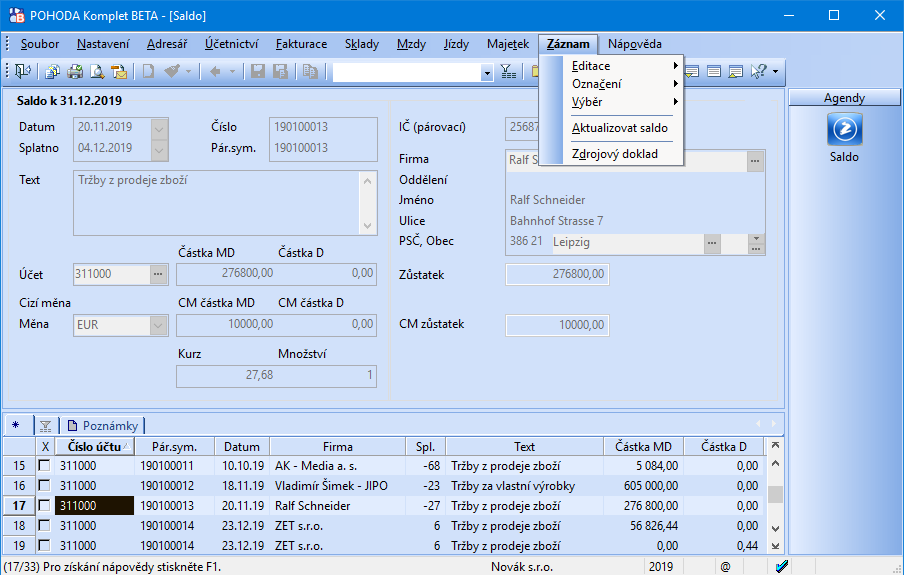Screen dimensions: 904x575
Task: Tick the checkbox in row 19
Action: (x=44, y=545)
